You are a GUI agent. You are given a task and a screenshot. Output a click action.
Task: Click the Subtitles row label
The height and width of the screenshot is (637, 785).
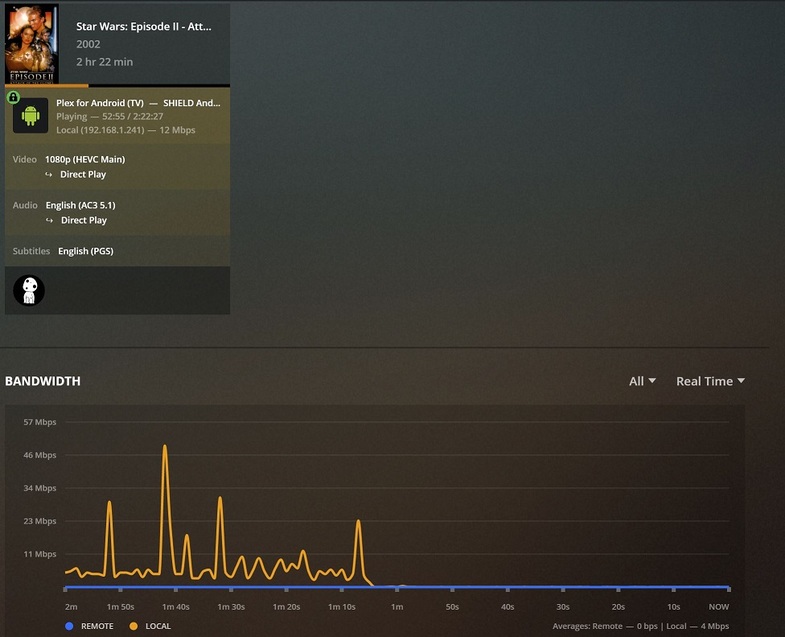point(31,251)
